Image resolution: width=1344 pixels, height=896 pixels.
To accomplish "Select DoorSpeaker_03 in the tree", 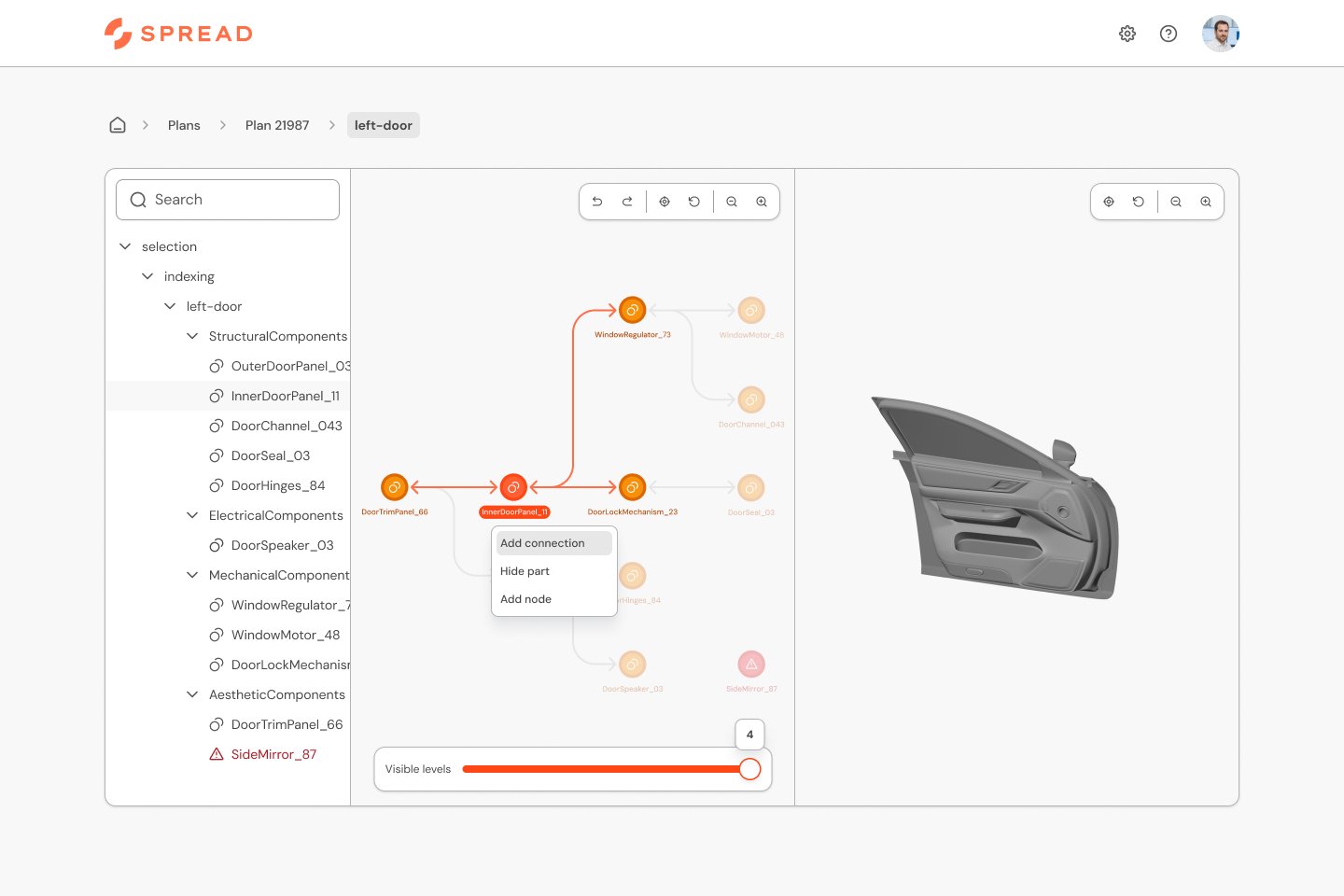I will coord(228,545).
